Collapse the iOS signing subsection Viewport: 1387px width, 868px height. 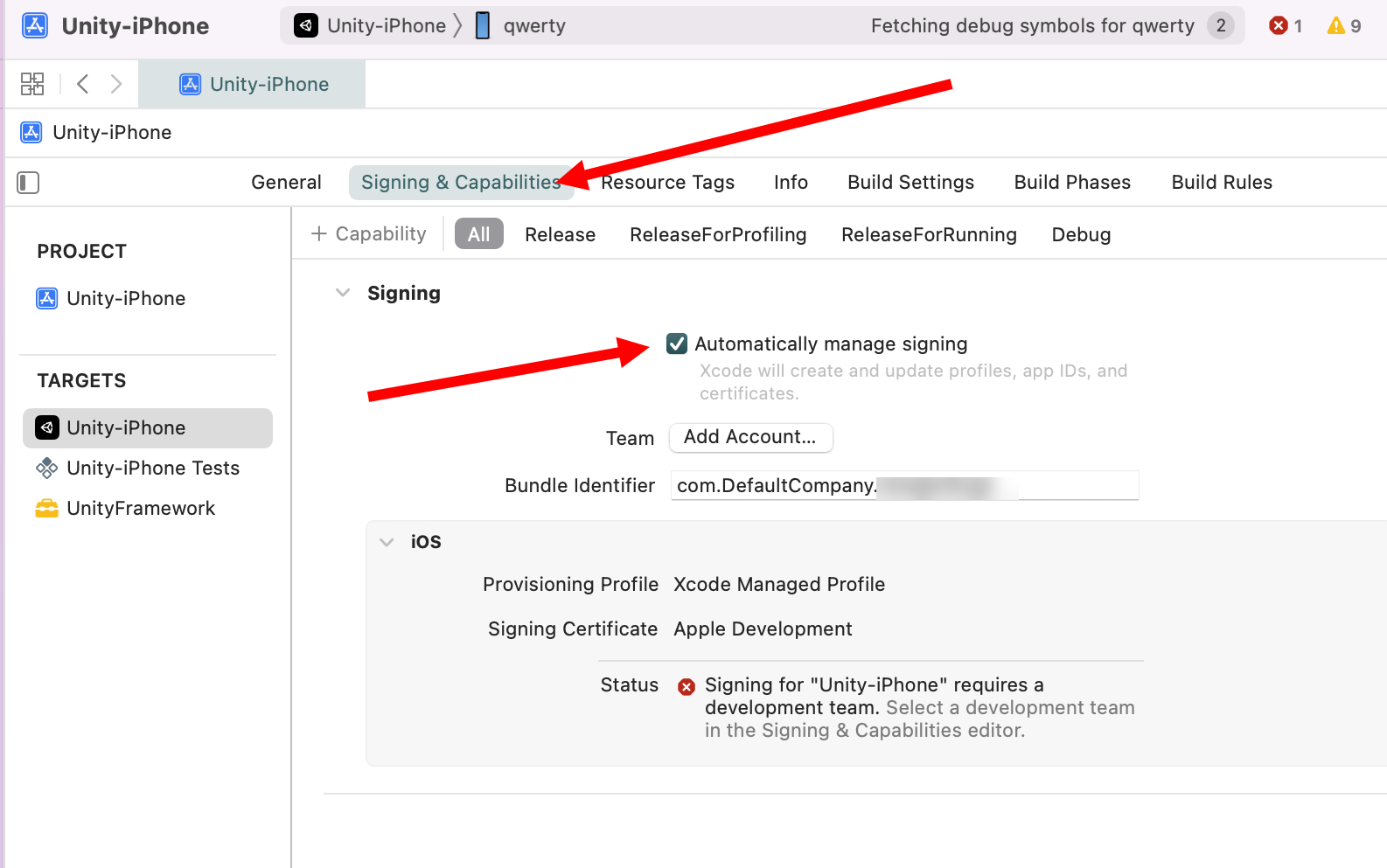pos(387,542)
